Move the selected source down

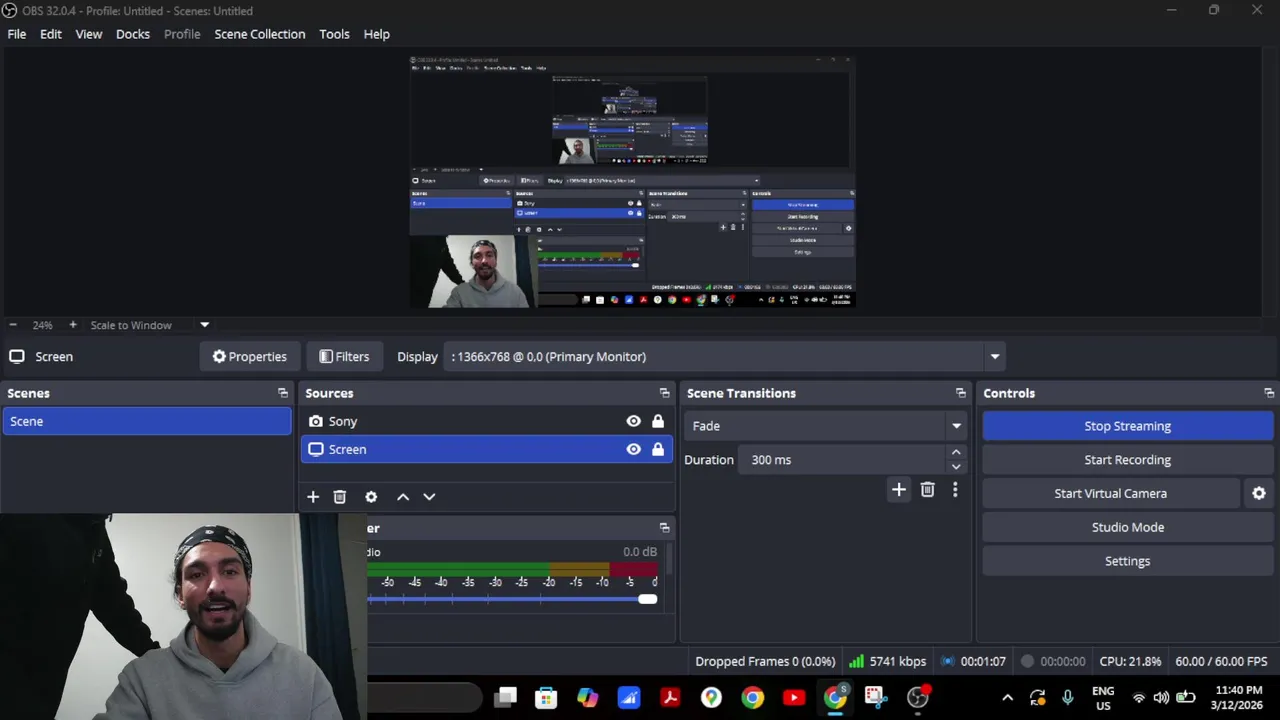[x=429, y=496]
